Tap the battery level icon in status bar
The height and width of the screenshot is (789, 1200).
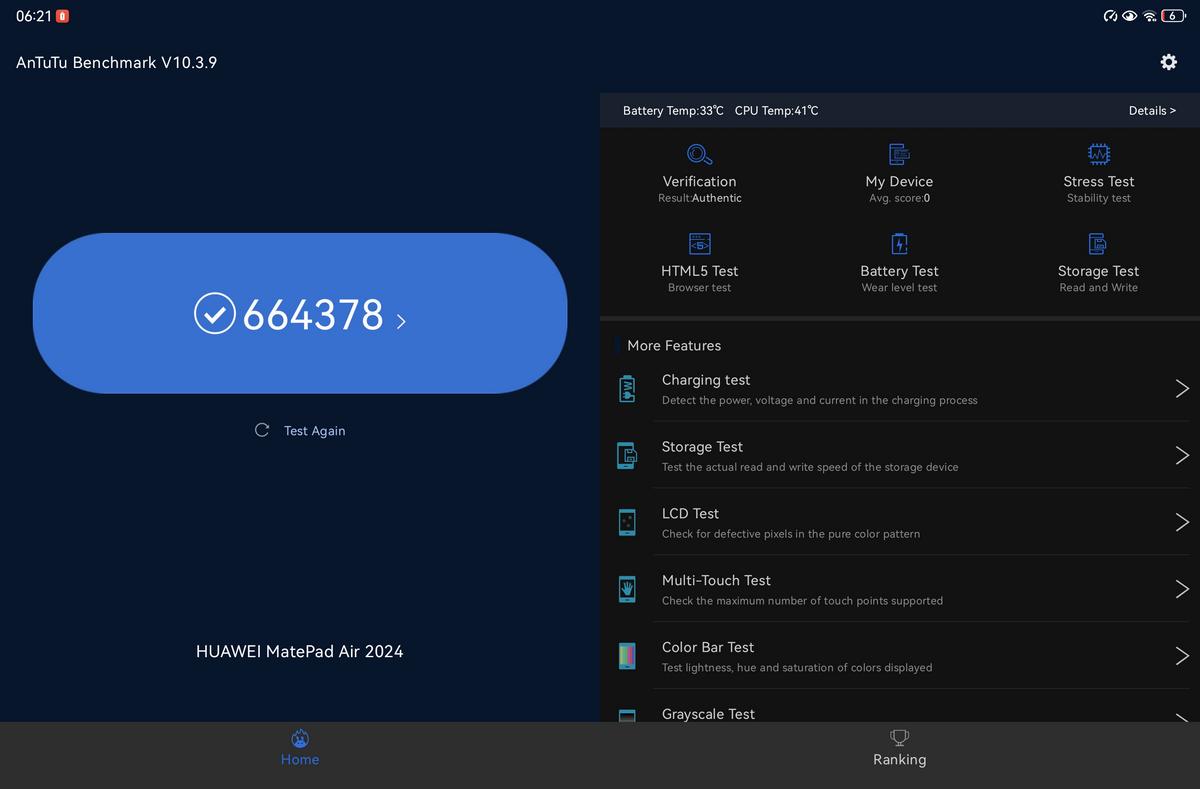click(1174, 16)
